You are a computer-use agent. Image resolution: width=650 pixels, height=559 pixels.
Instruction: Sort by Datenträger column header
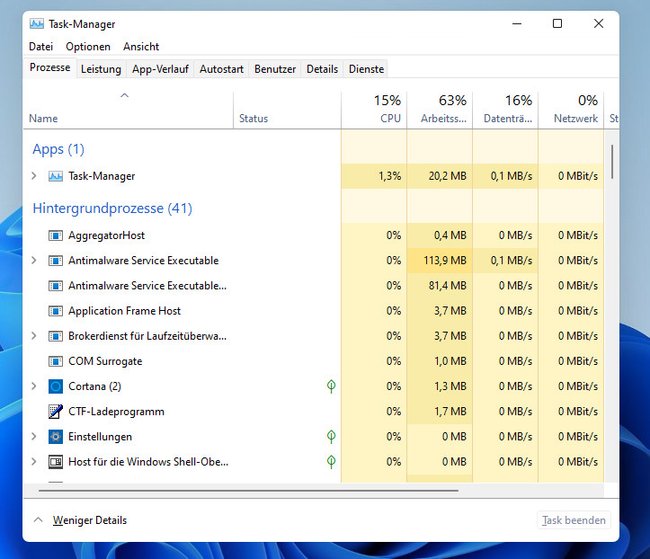tap(505, 110)
